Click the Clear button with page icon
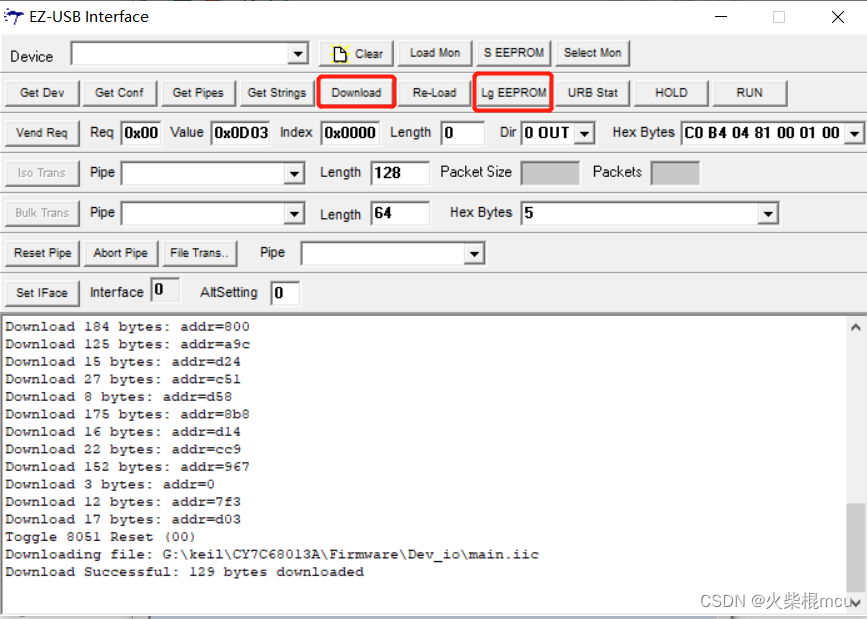Viewport: 867px width, 619px height. pyautogui.click(x=357, y=54)
